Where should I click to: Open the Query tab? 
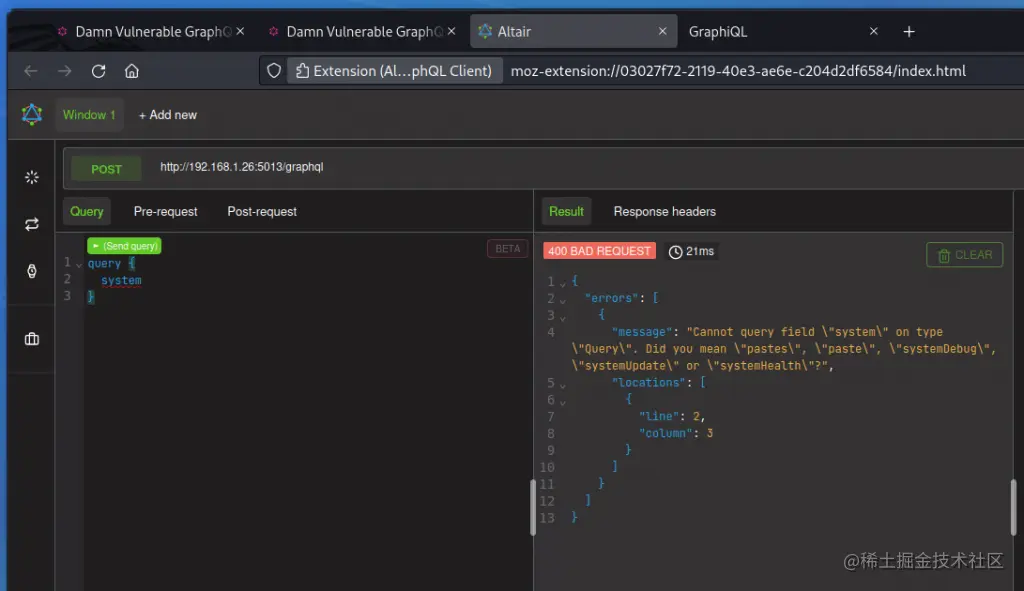pos(86,212)
